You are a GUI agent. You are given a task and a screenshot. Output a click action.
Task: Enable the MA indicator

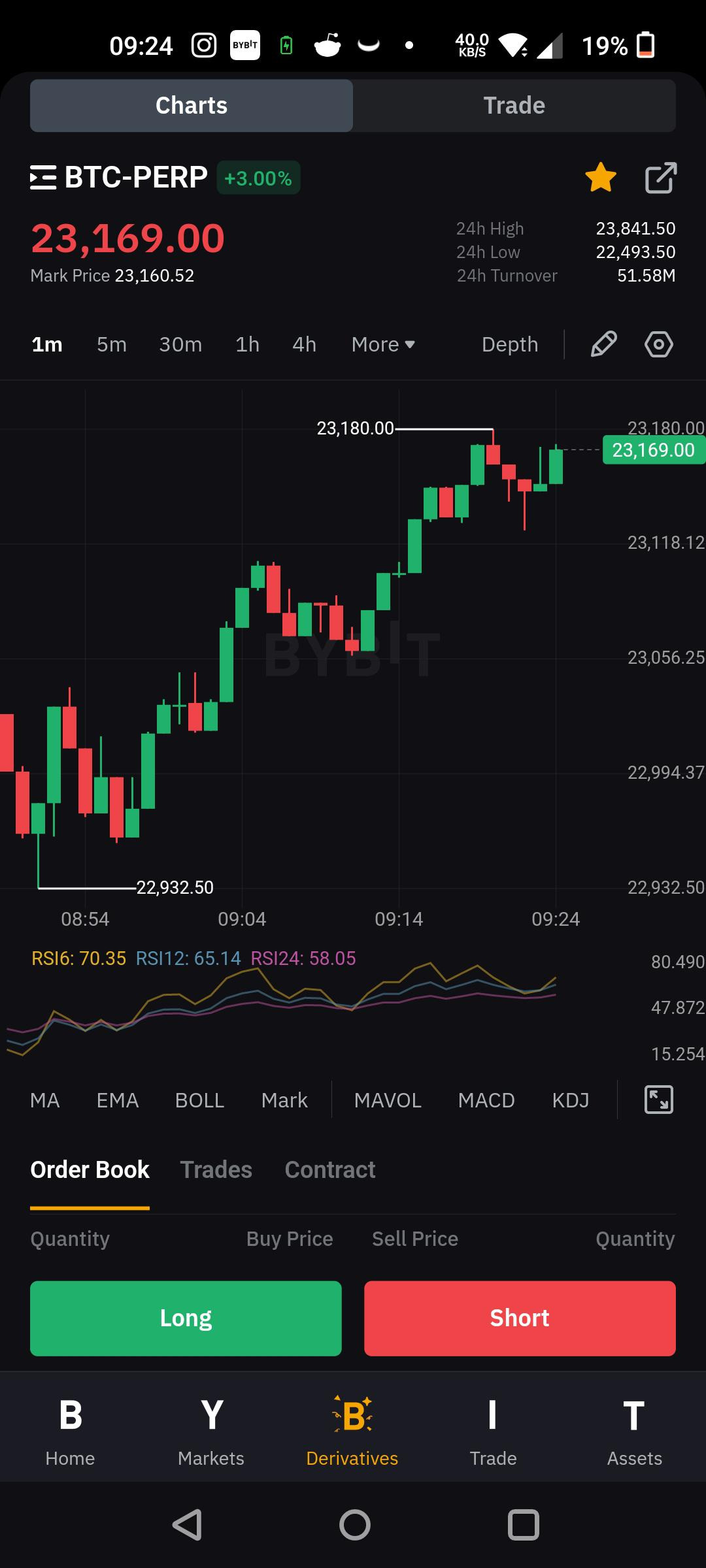pyautogui.click(x=45, y=1100)
